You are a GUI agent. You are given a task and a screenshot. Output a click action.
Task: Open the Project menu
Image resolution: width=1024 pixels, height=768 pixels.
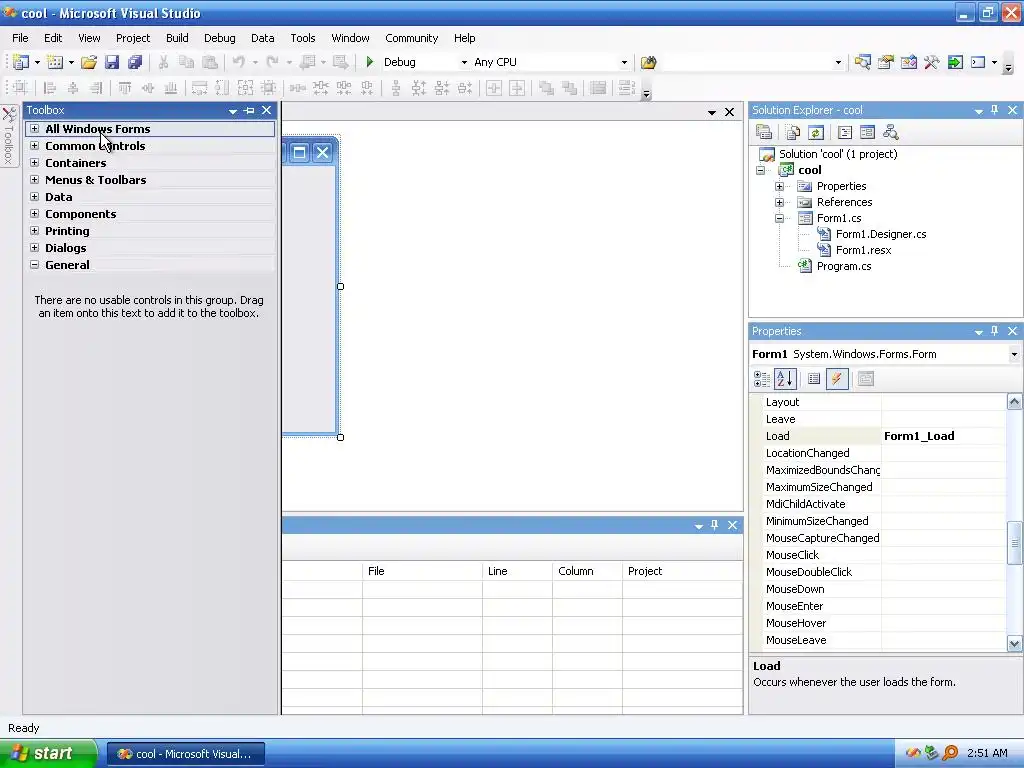[133, 38]
